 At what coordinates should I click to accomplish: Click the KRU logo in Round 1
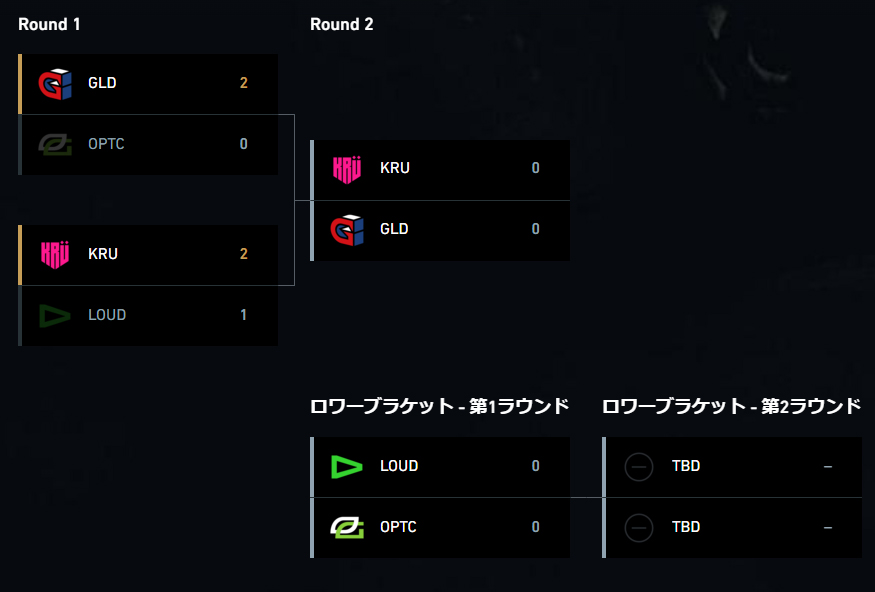55,254
